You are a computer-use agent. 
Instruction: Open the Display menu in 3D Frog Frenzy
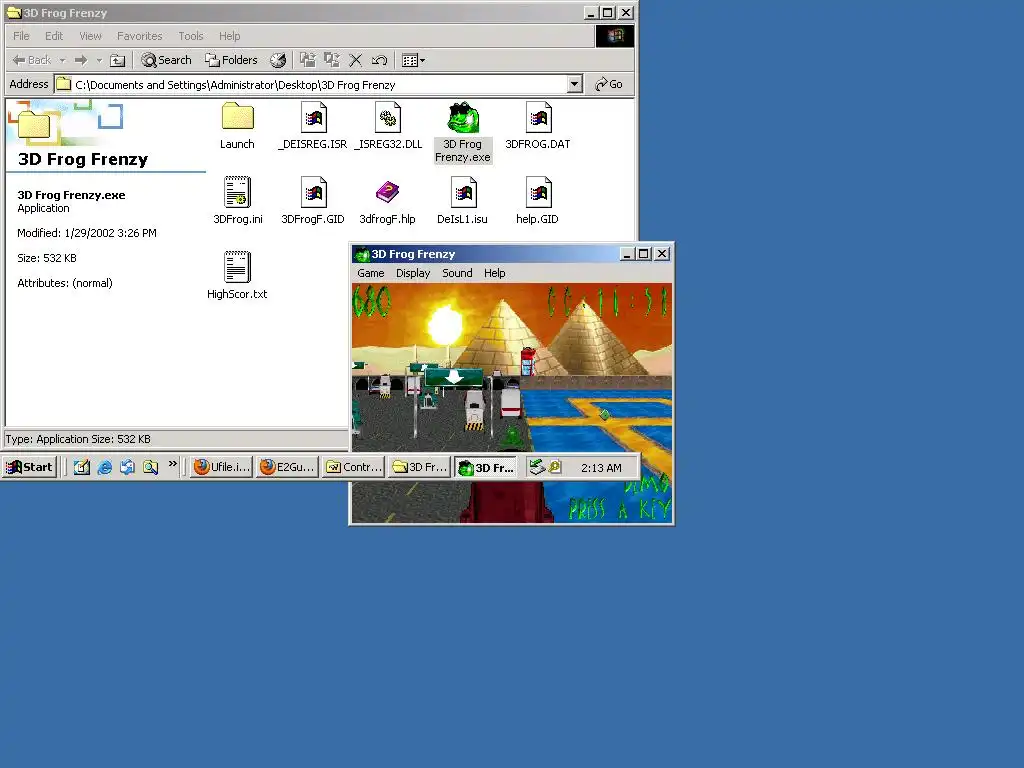coord(413,273)
